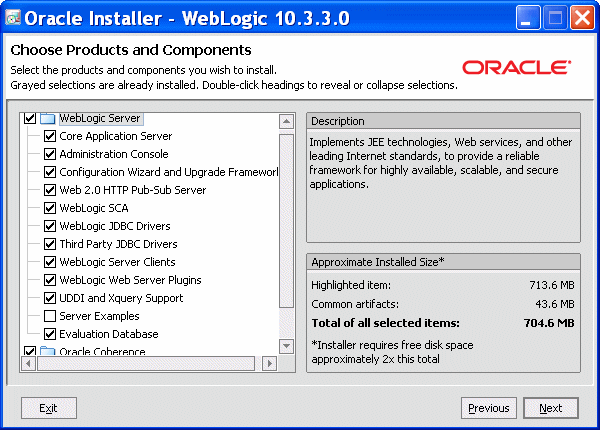Uncheck WebLogic Web Server Plugins
Screen dimensions: 600x430
click(x=50, y=280)
